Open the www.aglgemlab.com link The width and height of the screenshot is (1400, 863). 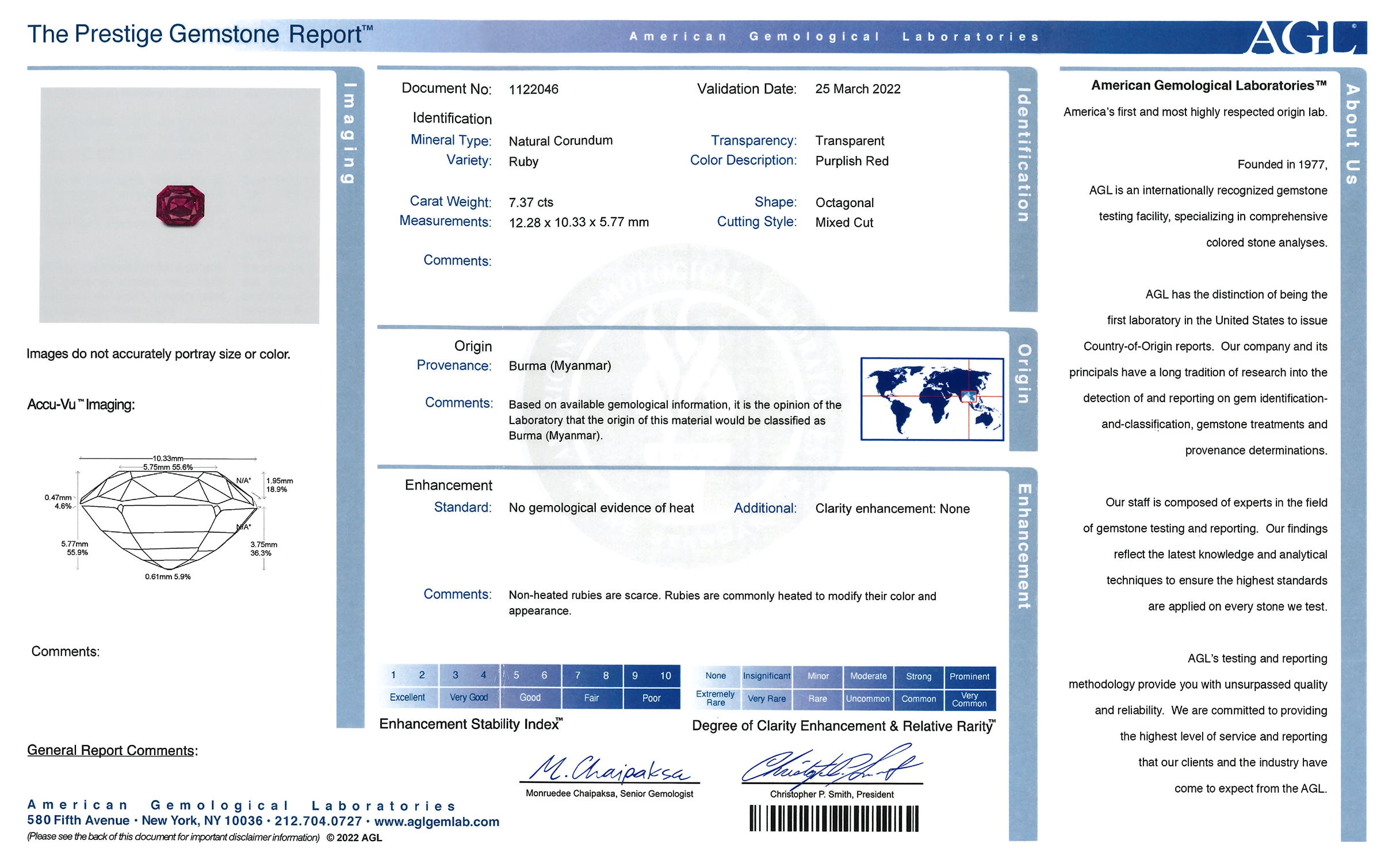pos(437,822)
